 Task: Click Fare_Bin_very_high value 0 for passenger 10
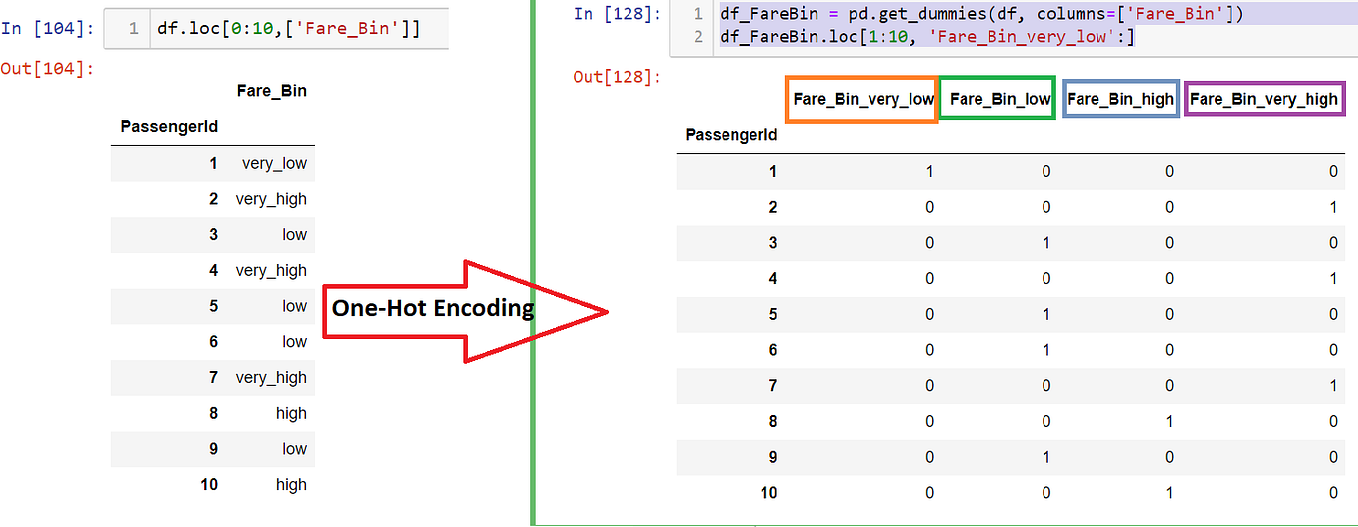click(1333, 493)
